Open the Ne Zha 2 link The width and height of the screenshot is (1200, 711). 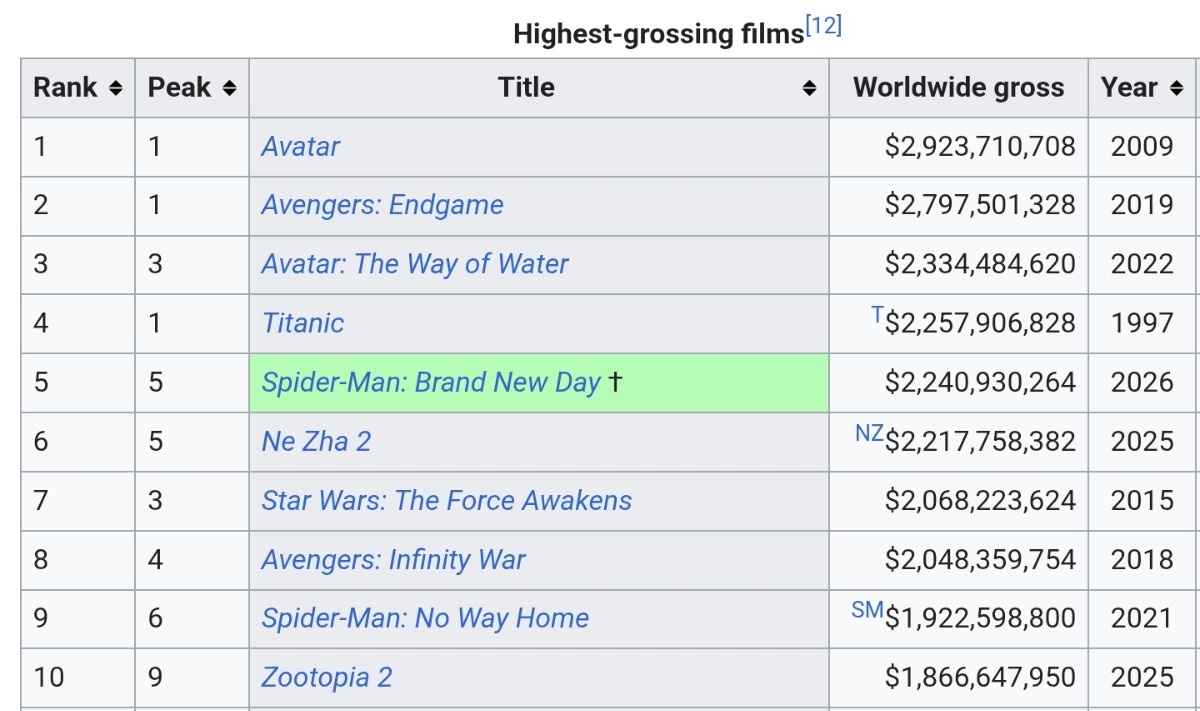tap(316, 441)
